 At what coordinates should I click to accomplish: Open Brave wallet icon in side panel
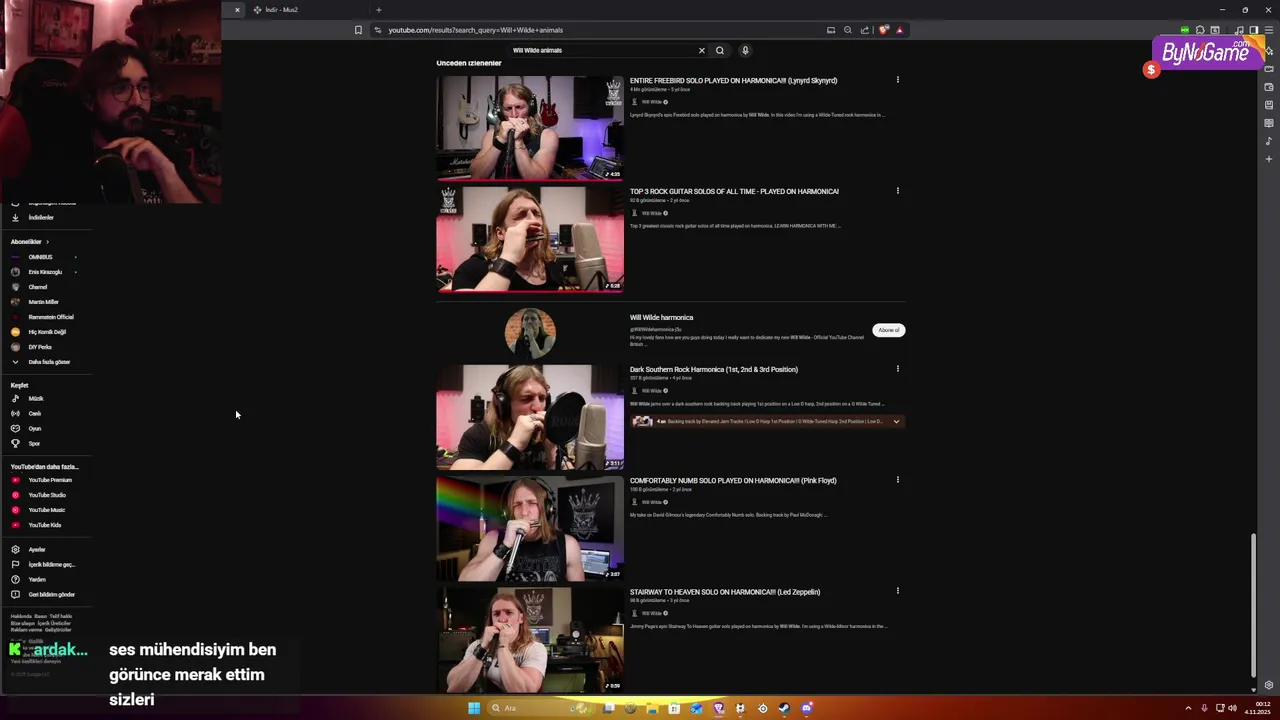point(1269,87)
